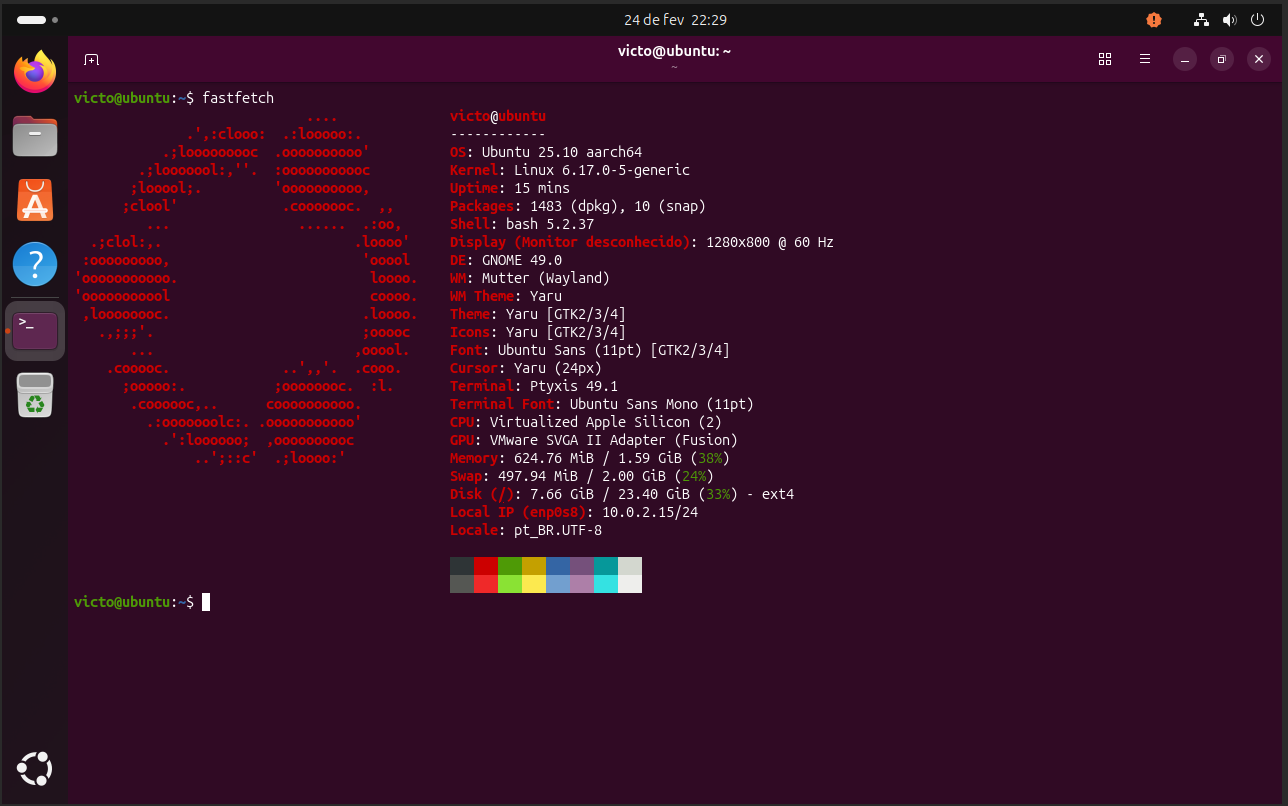Show the tab overview grid
Screen dimensions: 1288x806
[1105, 60]
